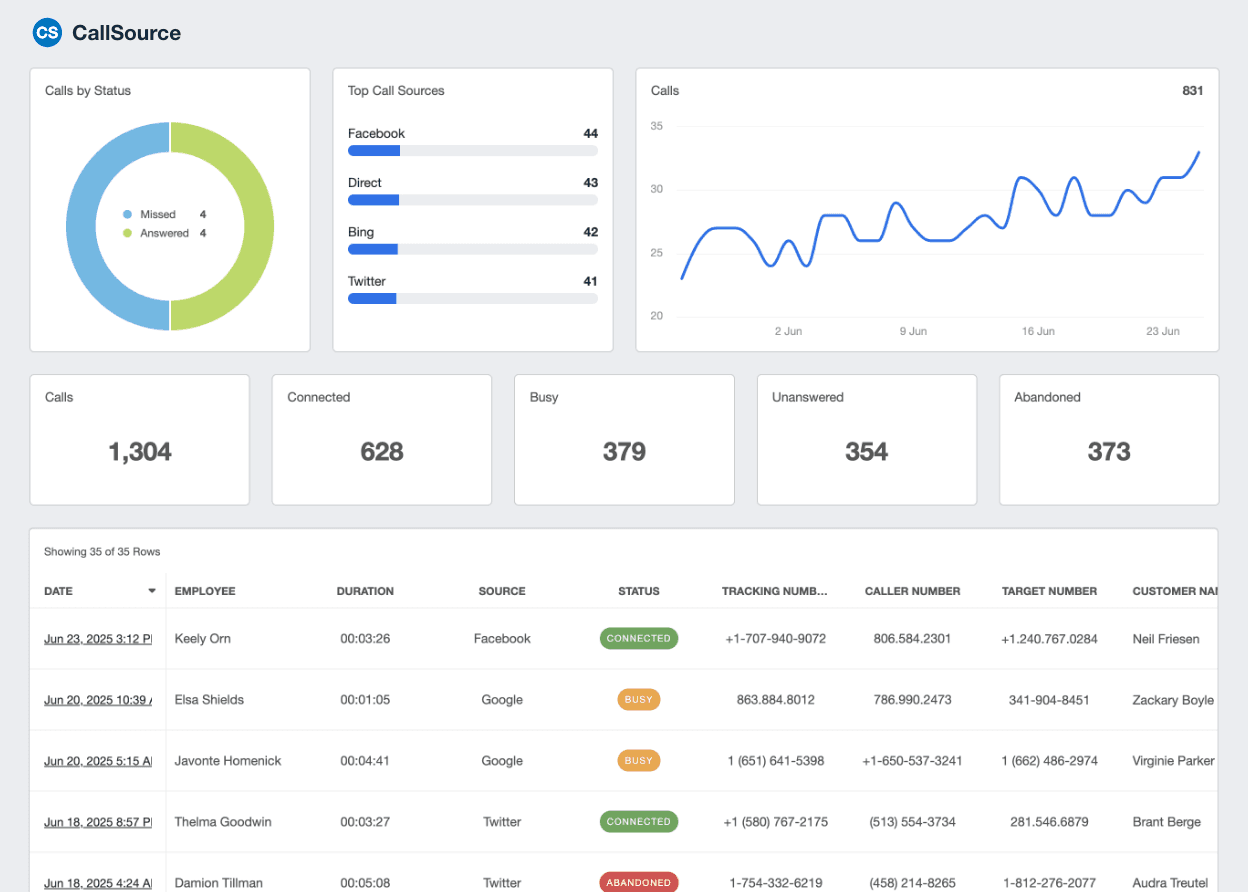Open the Jun 23, 2025 3:12 call record link
The width and height of the screenshot is (1248, 892).
click(97, 638)
